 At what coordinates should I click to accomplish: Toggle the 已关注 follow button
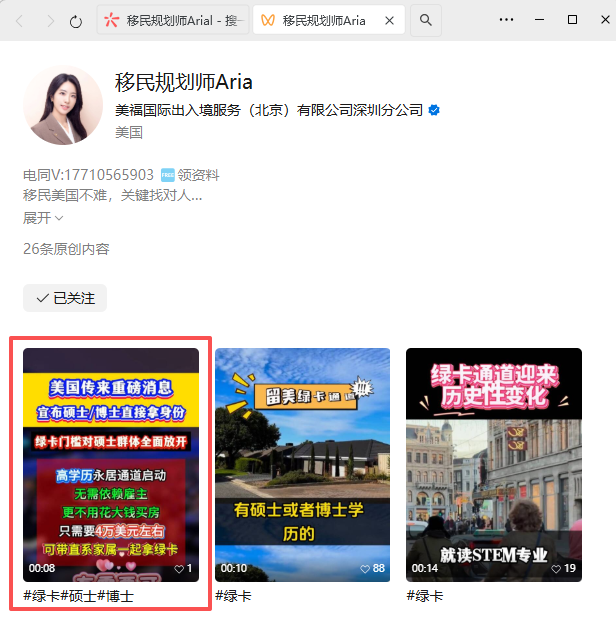point(65,298)
